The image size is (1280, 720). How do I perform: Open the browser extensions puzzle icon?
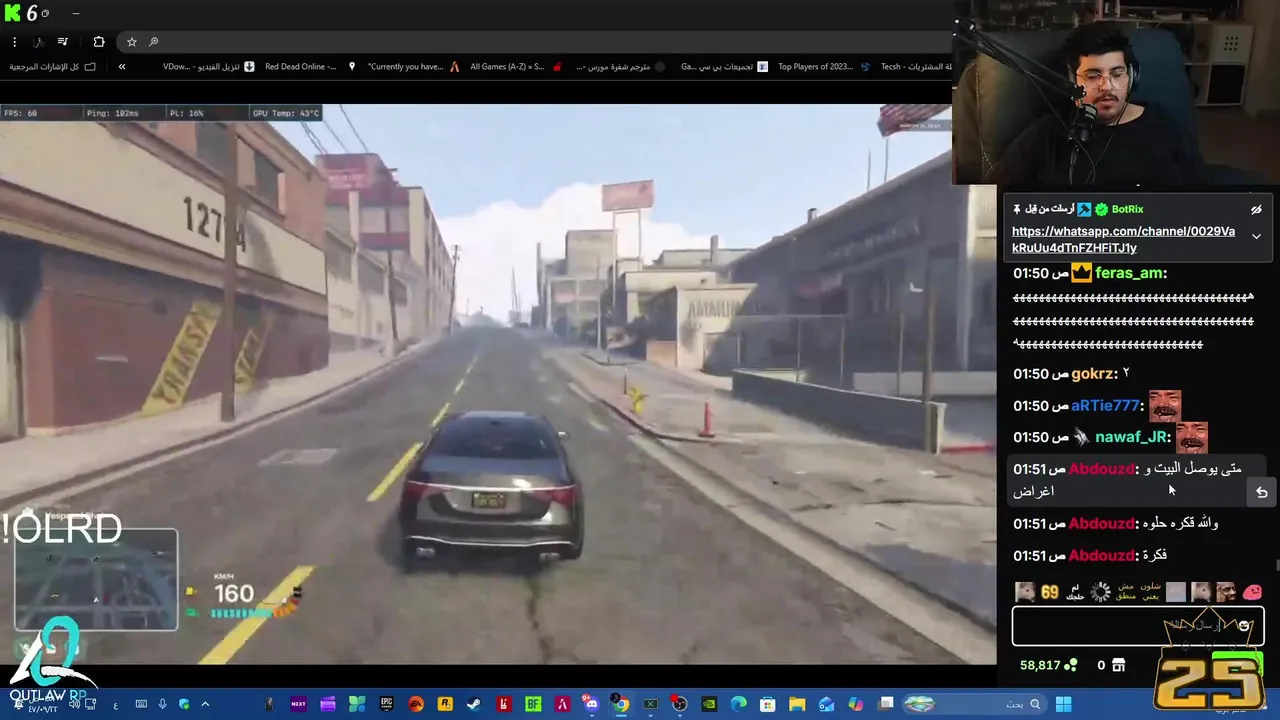[x=98, y=42]
